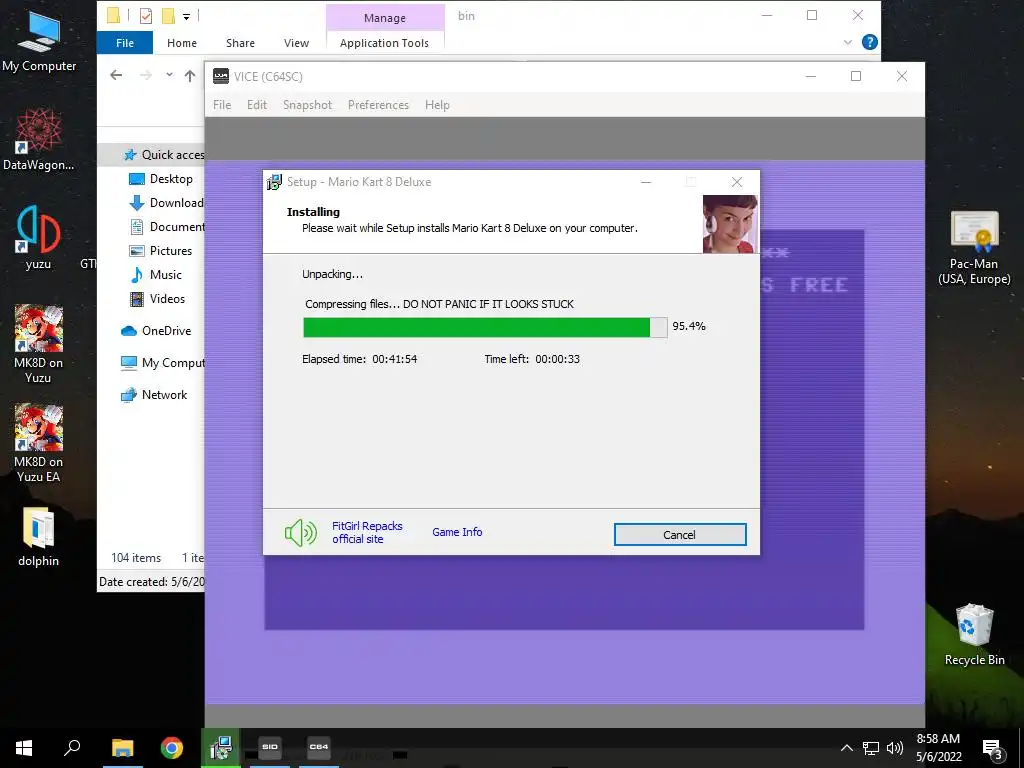This screenshot has height=768, width=1024.
Task: Open File Explorer from the taskbar
Action: [122, 748]
